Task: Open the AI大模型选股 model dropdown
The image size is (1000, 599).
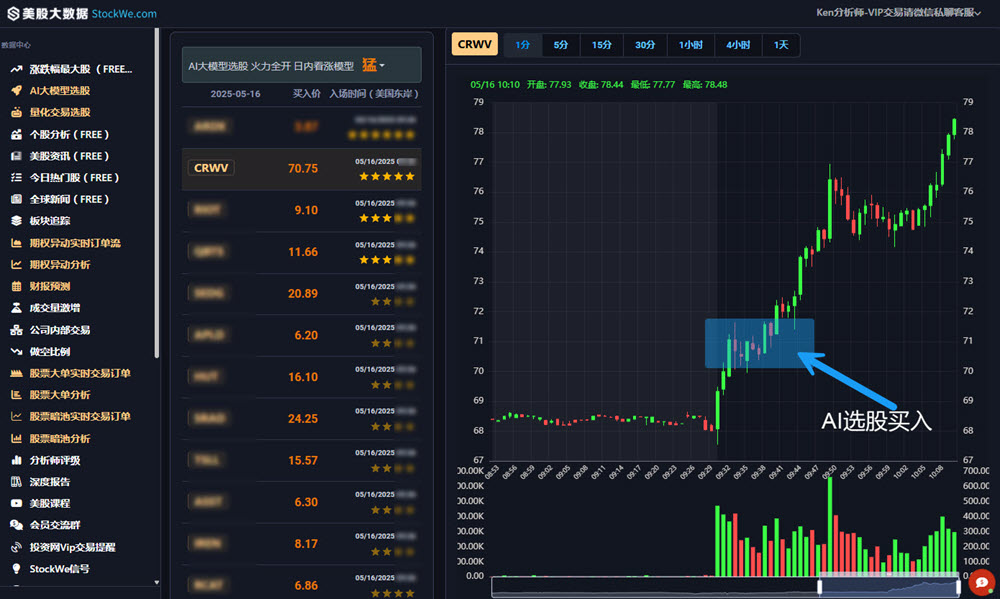Action: 302,65
